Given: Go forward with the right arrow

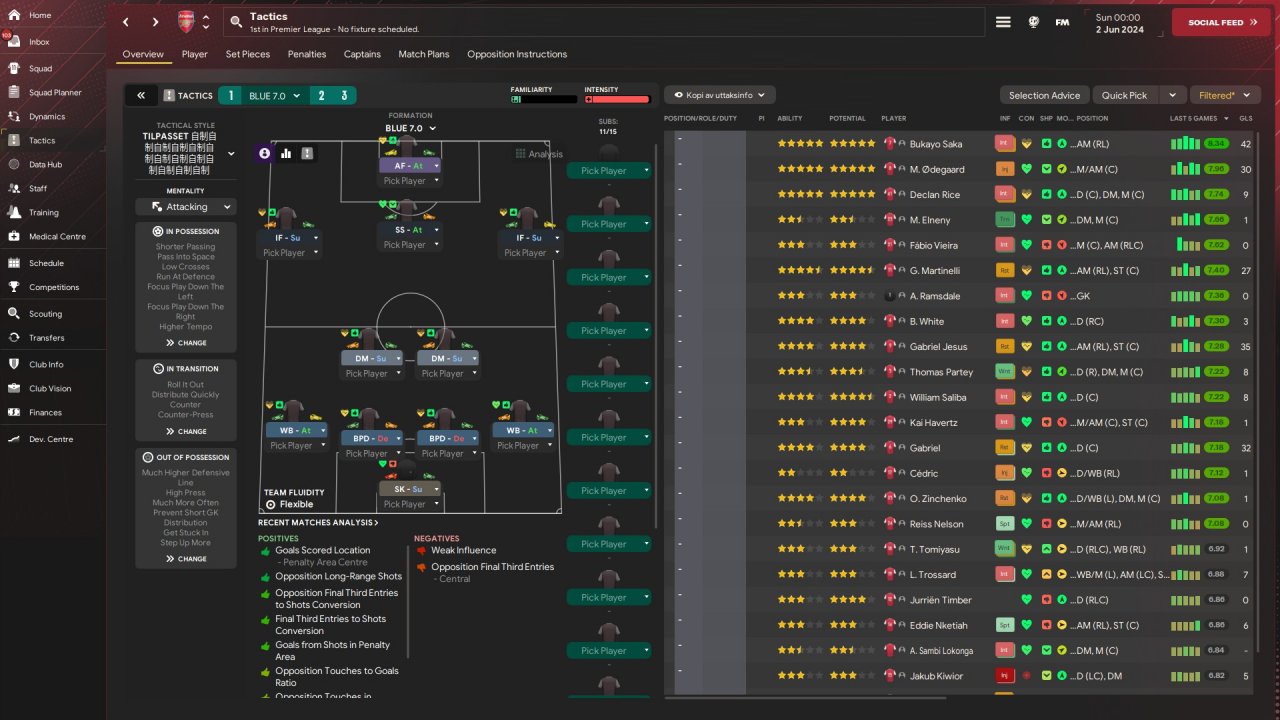Looking at the screenshot, I should tap(155, 22).
